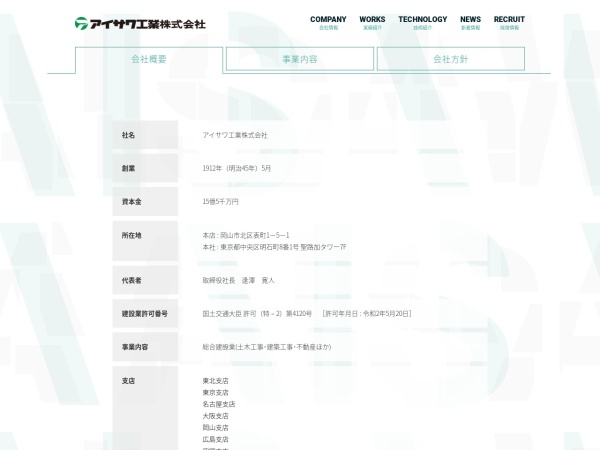Open the WORKS menu
Viewport: 600px width, 450px height.
(x=372, y=23)
